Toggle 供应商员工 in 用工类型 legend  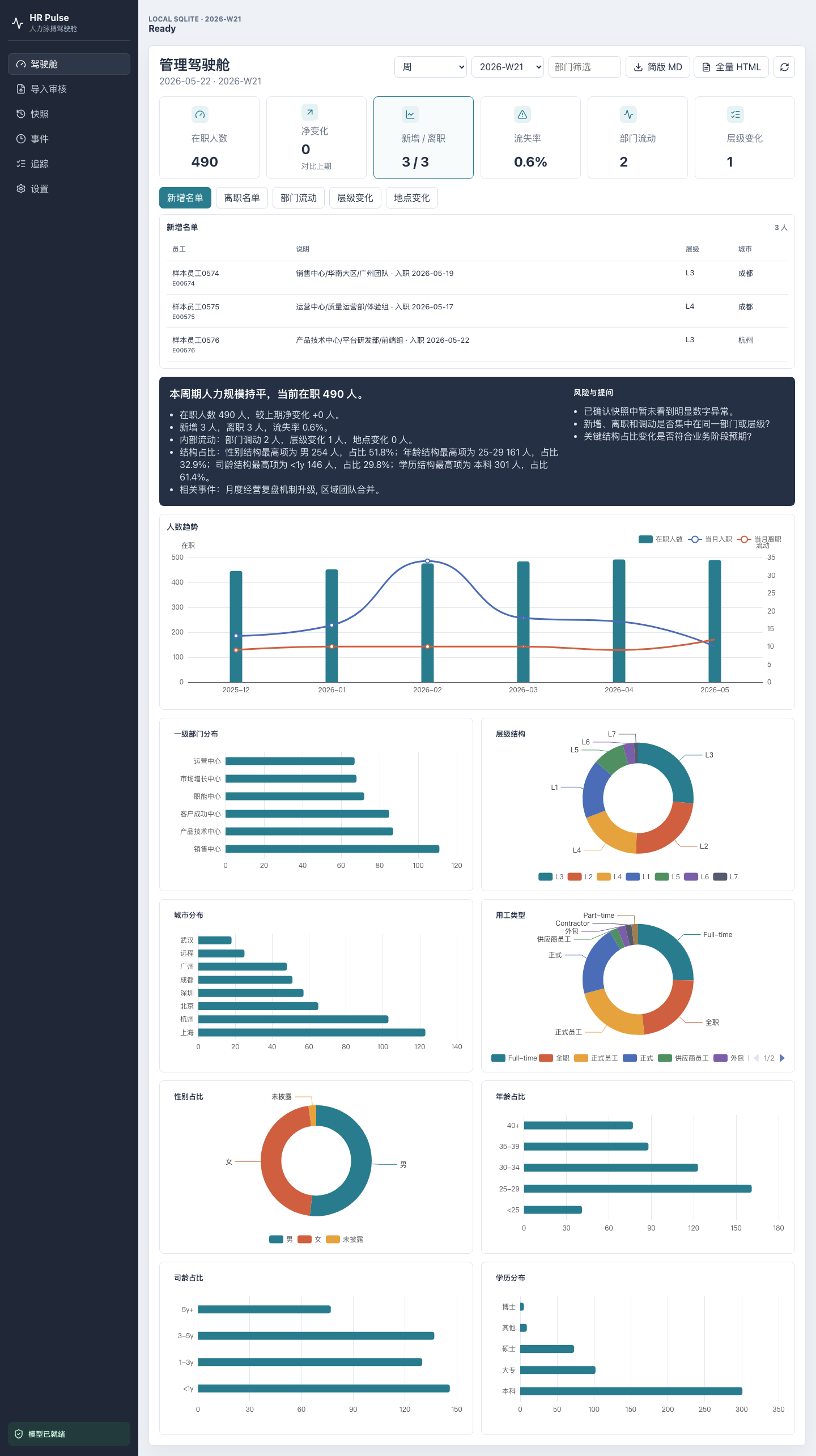(683, 1058)
